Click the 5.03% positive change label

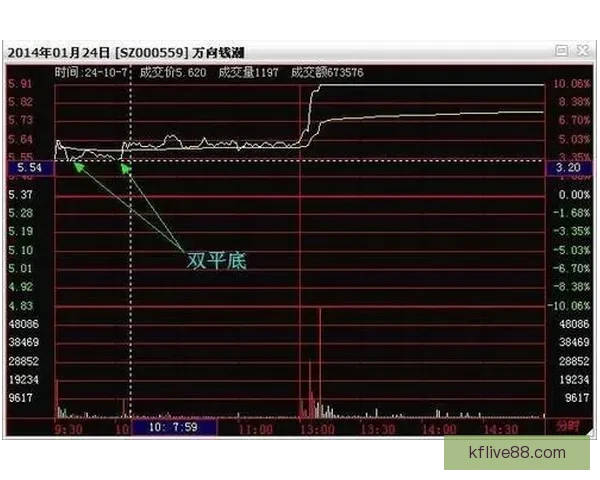[574, 139]
